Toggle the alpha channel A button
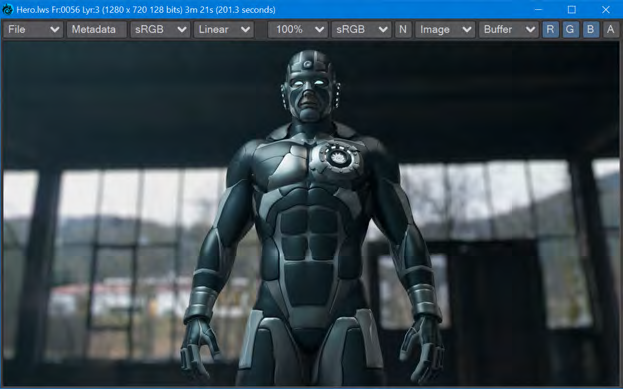The height and width of the screenshot is (389, 623). [x=611, y=29]
